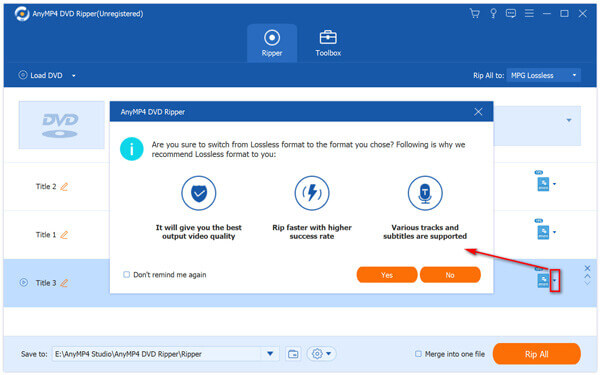Image resolution: width=600 pixels, height=375 pixels.
Task: Move Title 3 down in list
Action: click(587, 284)
